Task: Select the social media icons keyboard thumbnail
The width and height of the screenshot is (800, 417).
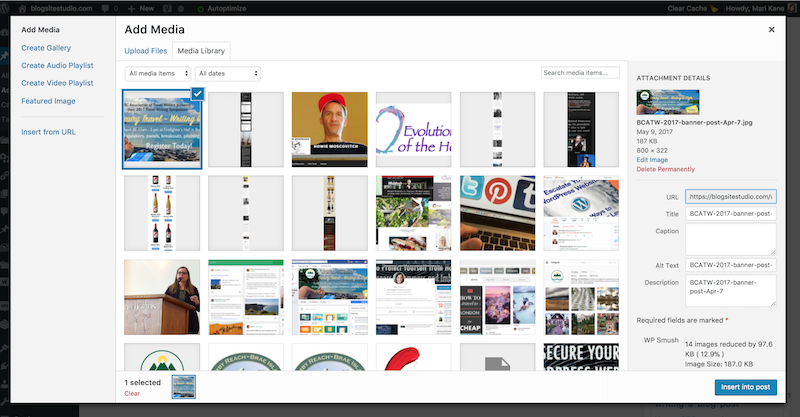Action: coord(497,213)
